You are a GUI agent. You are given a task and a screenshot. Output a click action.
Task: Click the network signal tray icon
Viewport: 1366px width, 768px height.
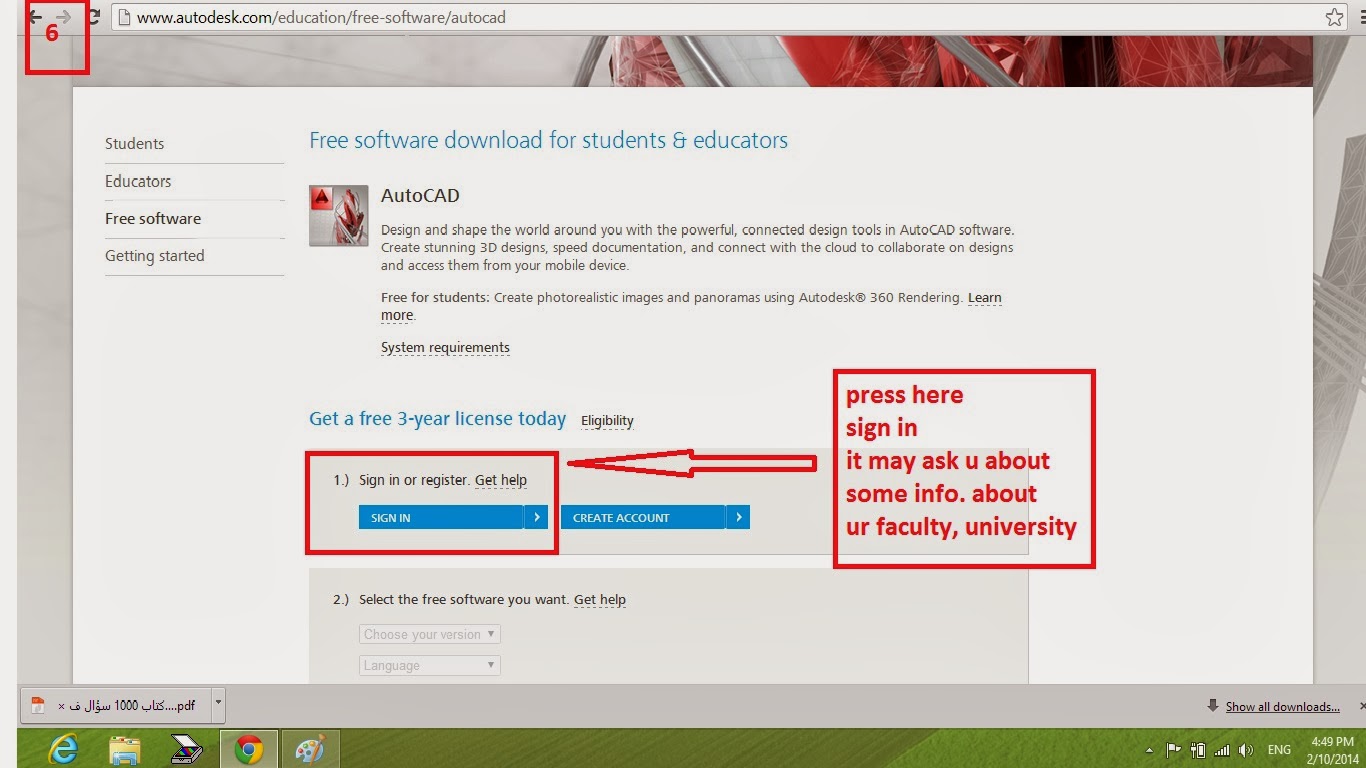tap(1221, 750)
